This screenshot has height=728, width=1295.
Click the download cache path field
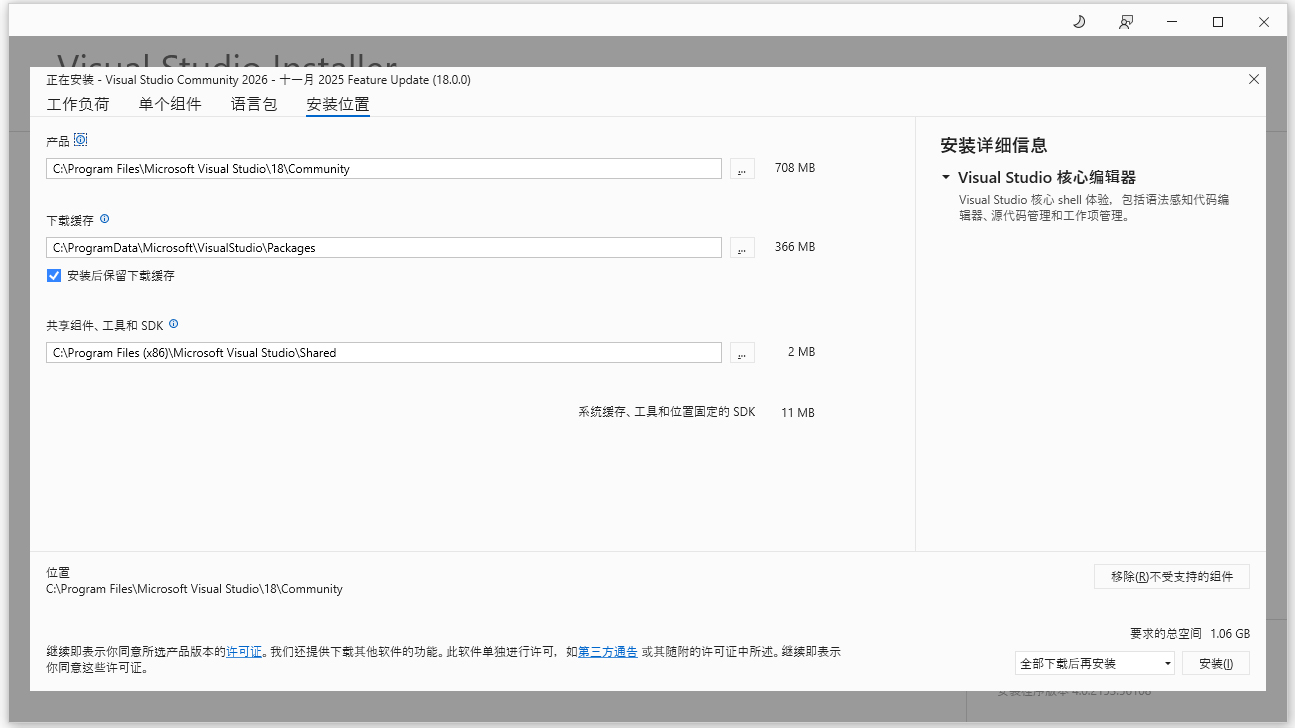point(383,247)
